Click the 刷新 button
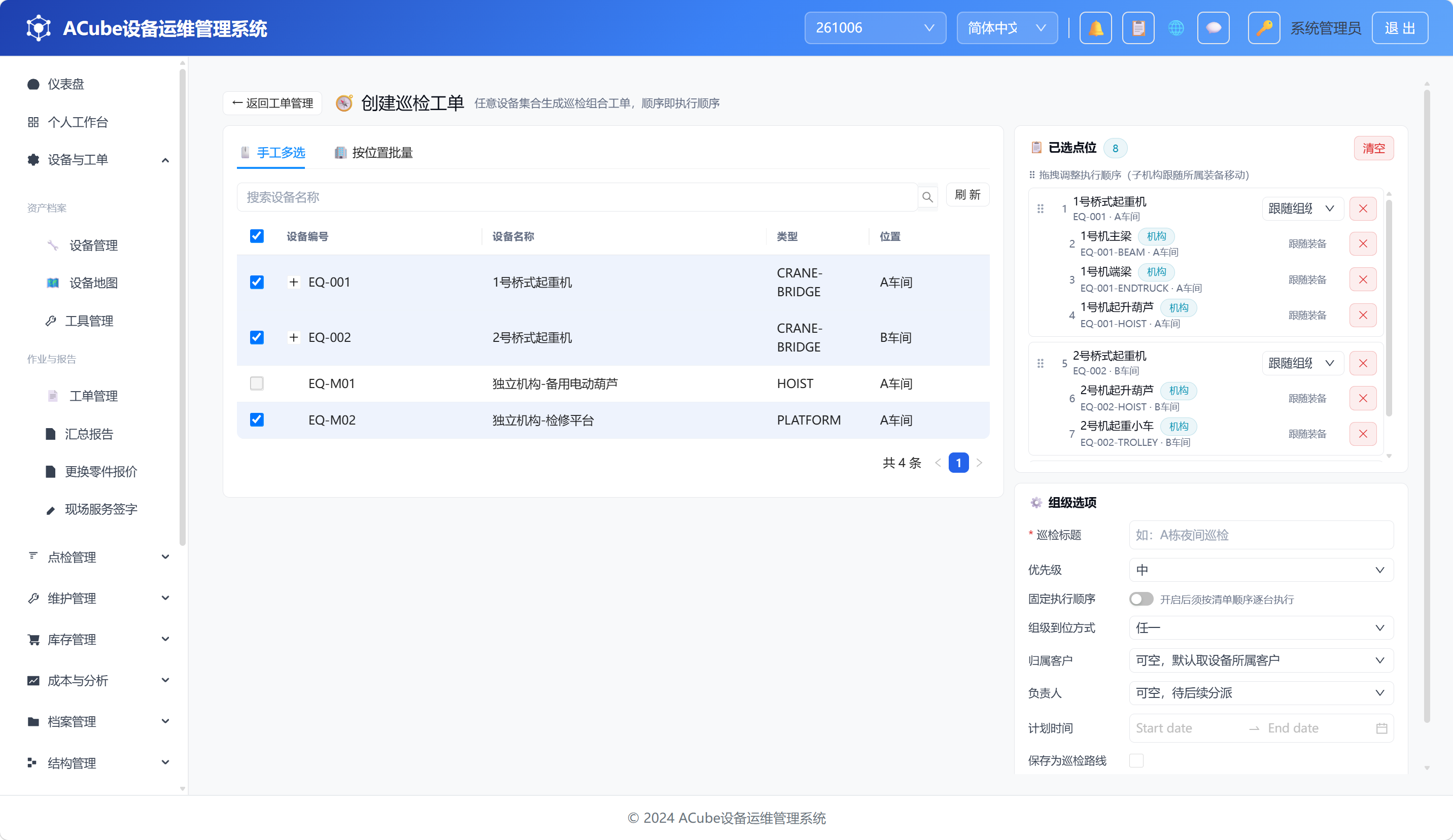The height and width of the screenshot is (840, 1453). (967, 195)
